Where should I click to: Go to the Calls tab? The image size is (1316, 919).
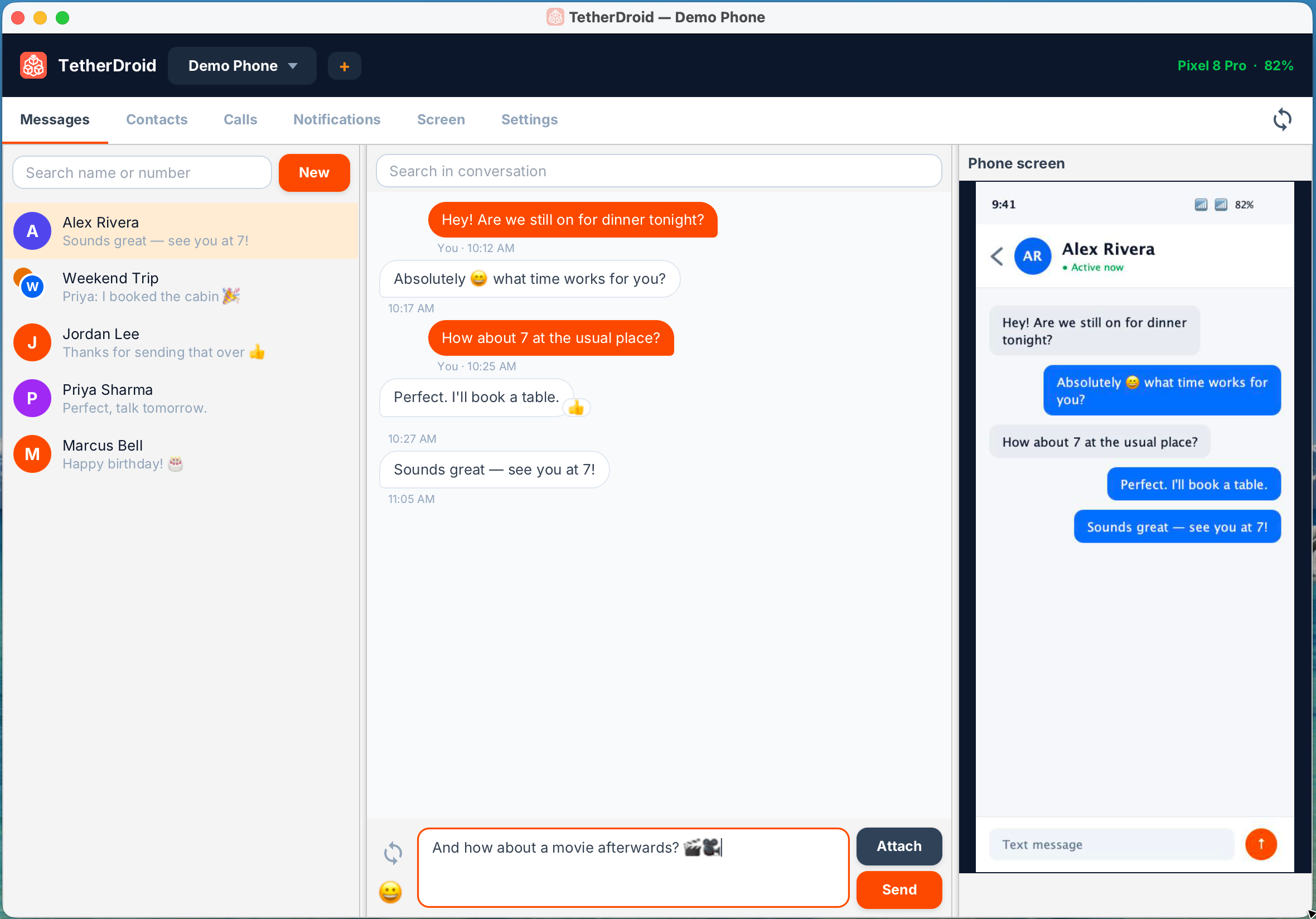240,120
